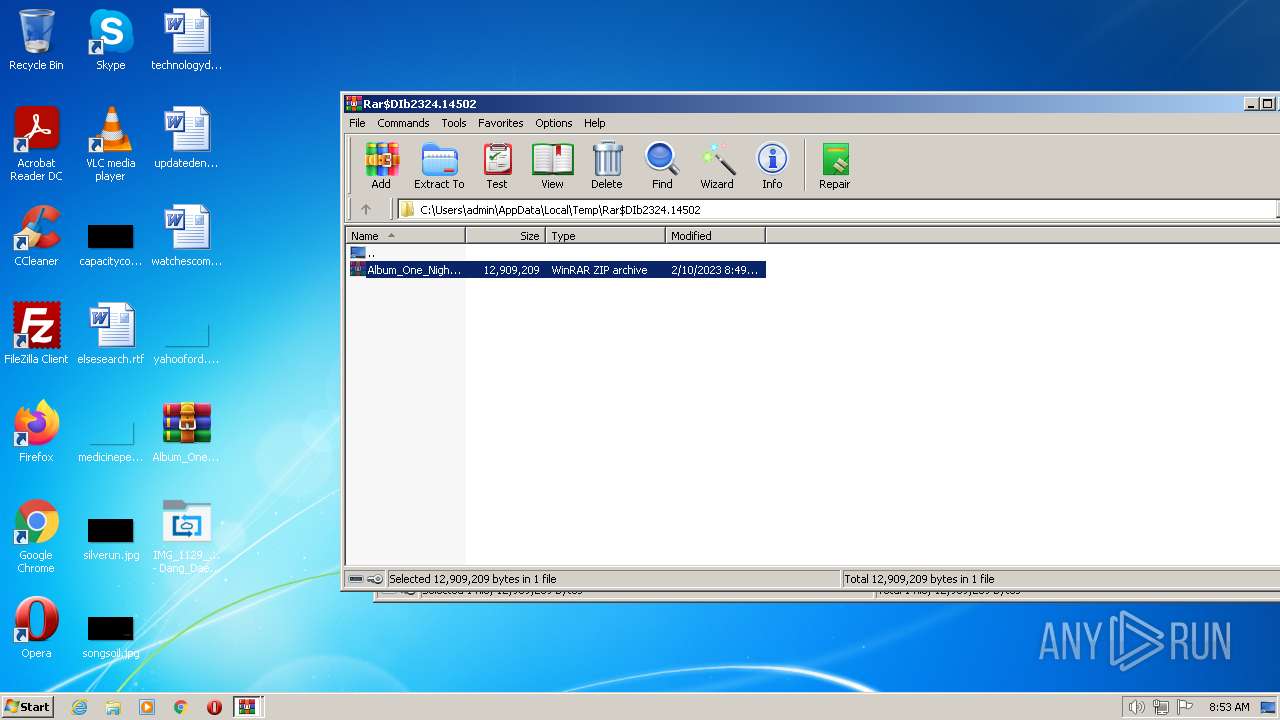Image resolution: width=1280 pixels, height=720 pixels.
Task: Sort list by Name column header
Action: (405, 236)
